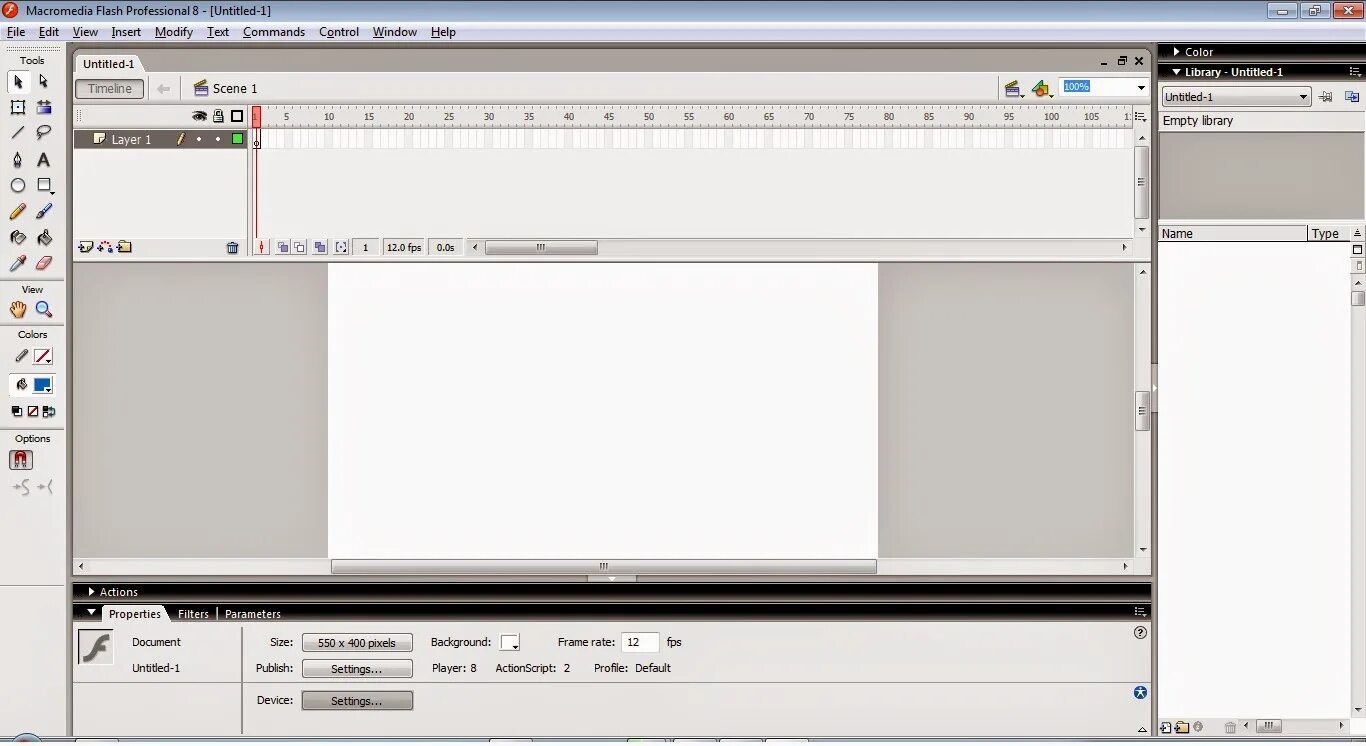Viewport: 1366px width, 746px height.
Task: Toggle Edit Multiple Frames
Action: (320, 247)
